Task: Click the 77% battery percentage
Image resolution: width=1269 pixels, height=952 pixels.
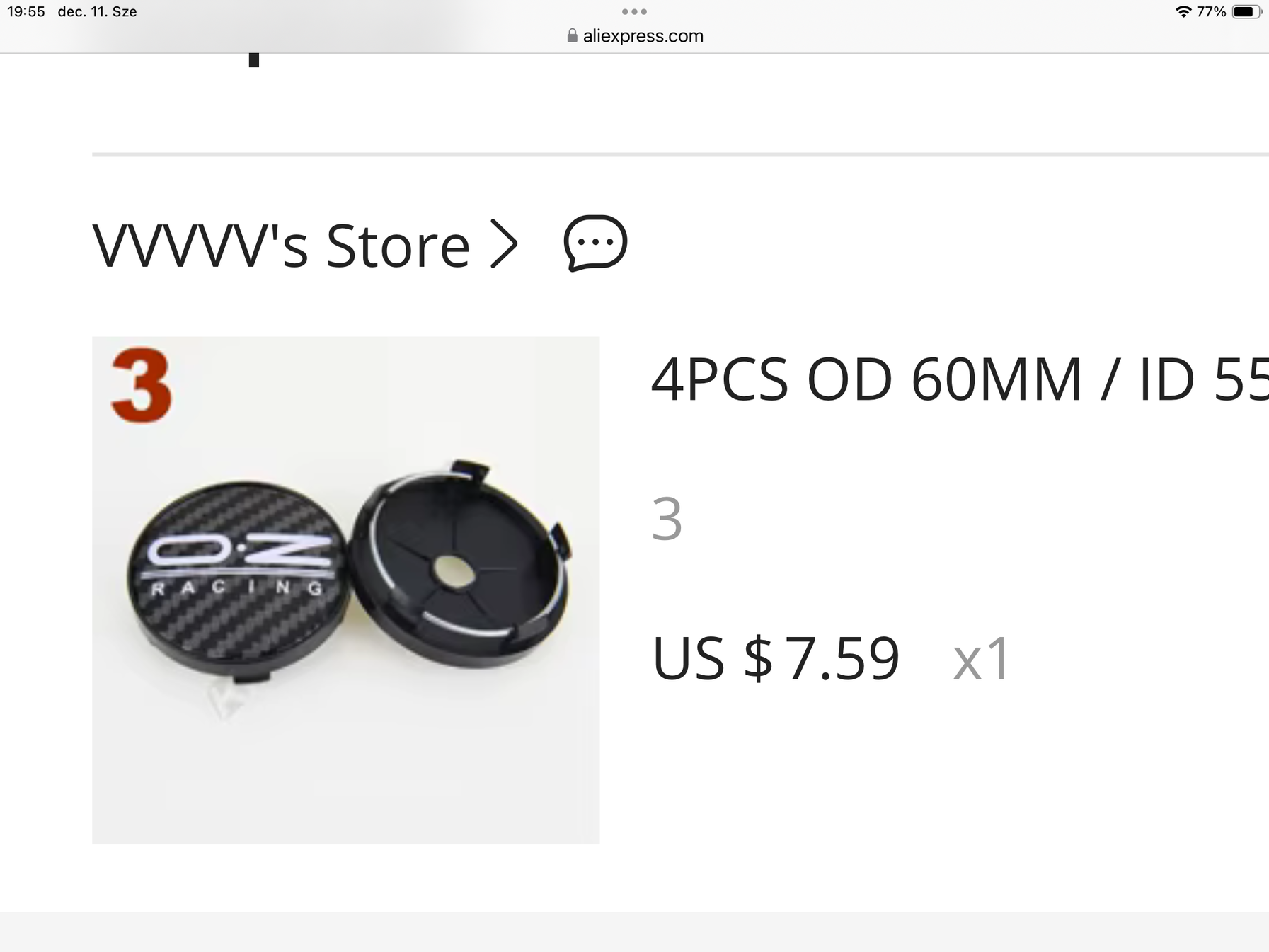Action: 1211,11
